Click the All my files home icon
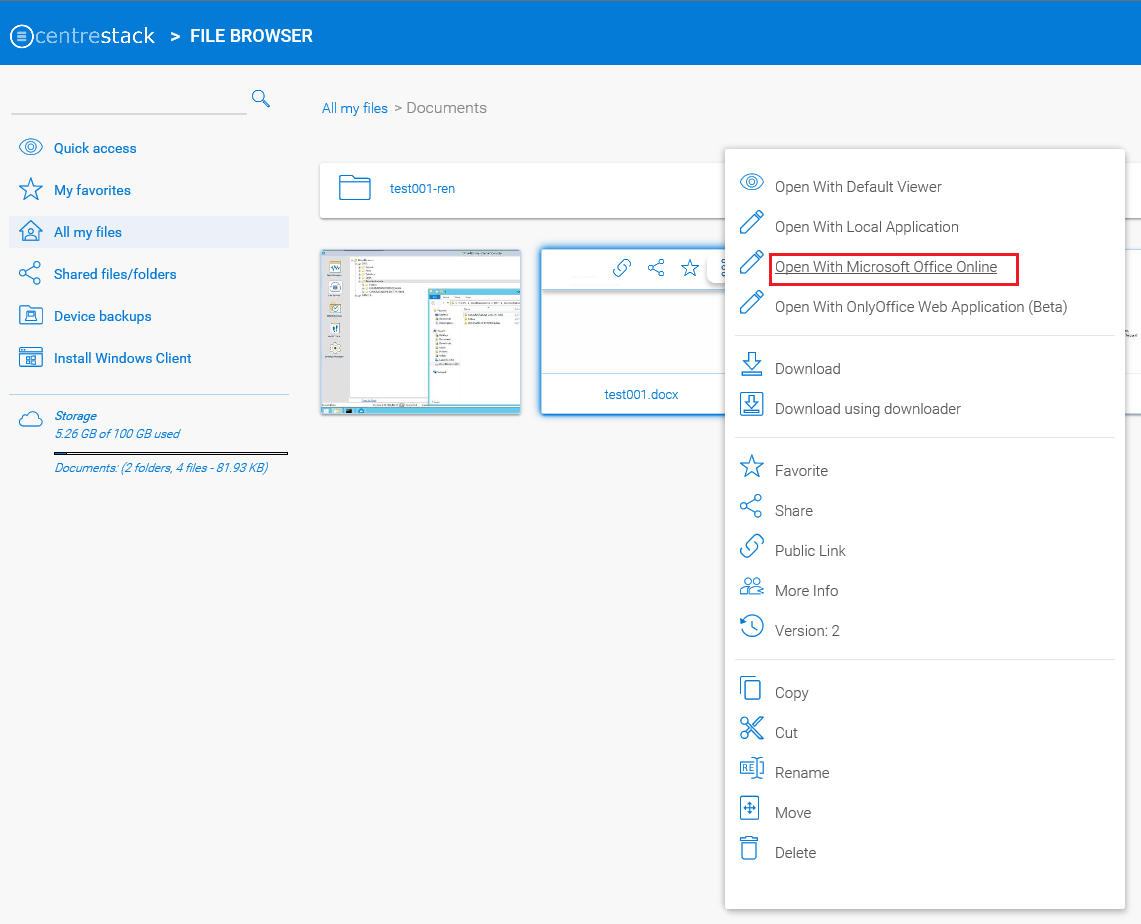Viewport: 1141px width, 924px height. tap(31, 231)
